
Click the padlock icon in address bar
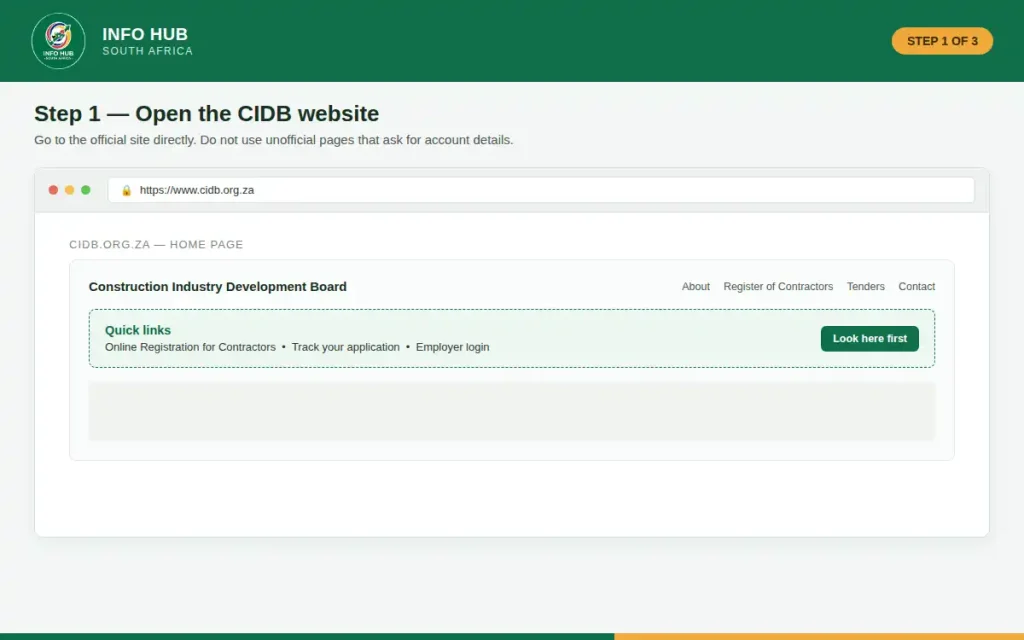tap(127, 190)
